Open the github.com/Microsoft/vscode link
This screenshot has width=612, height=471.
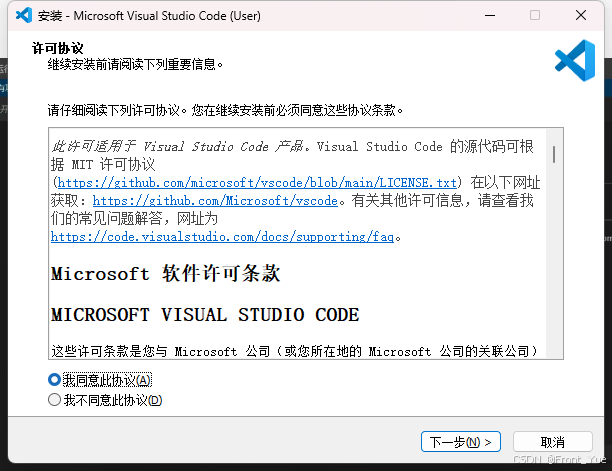(x=215, y=201)
